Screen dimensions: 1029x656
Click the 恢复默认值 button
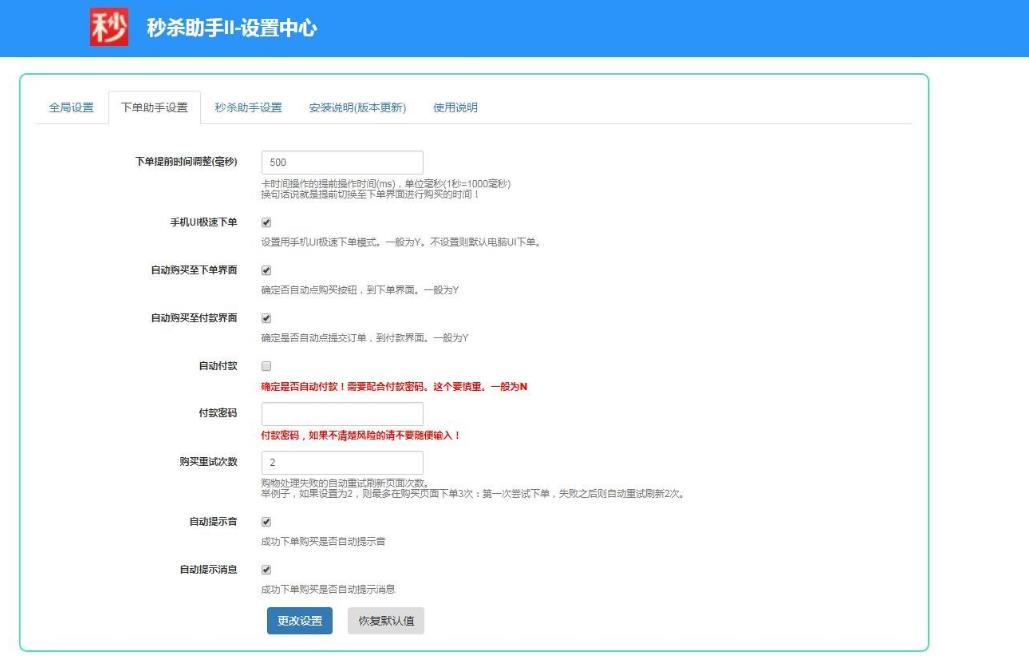click(386, 620)
